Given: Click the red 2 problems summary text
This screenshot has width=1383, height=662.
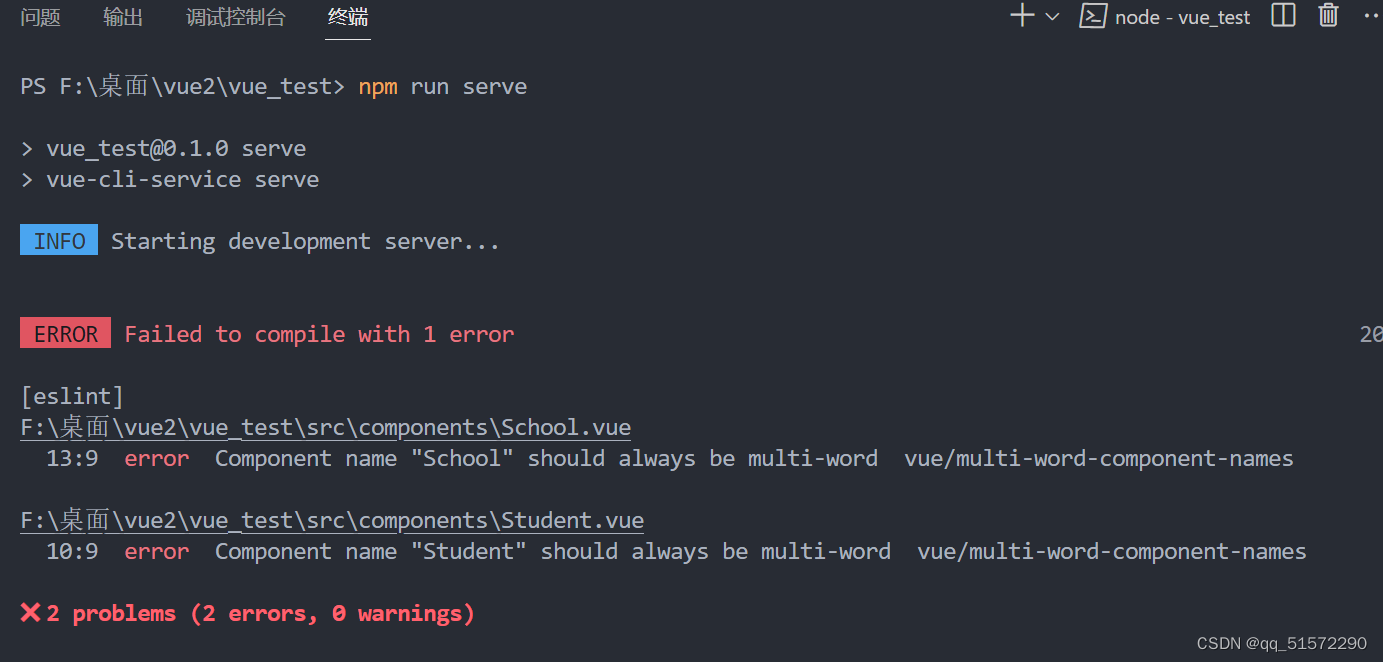Looking at the screenshot, I should point(247,613).
